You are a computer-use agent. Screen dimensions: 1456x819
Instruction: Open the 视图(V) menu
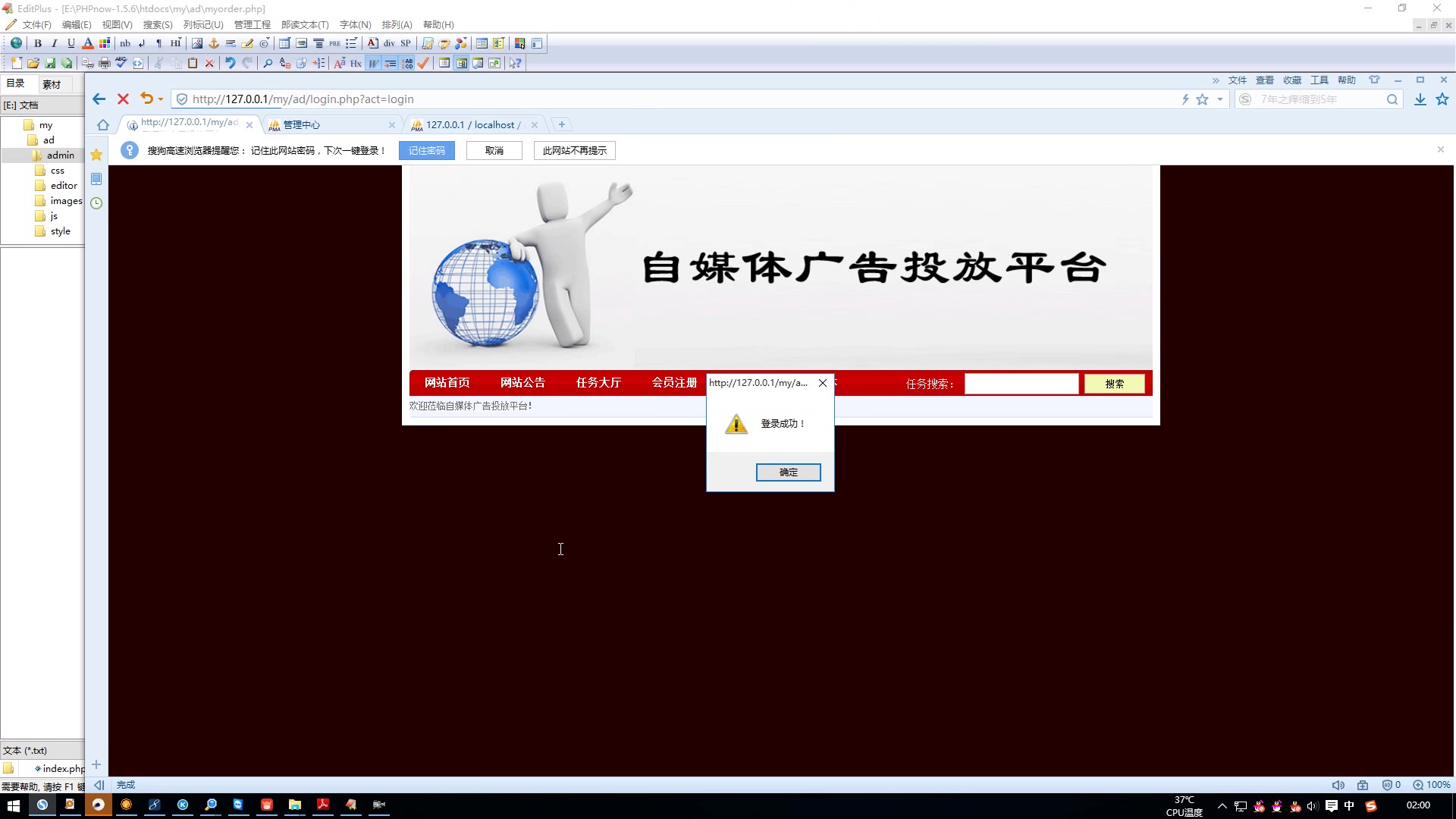pyautogui.click(x=117, y=25)
